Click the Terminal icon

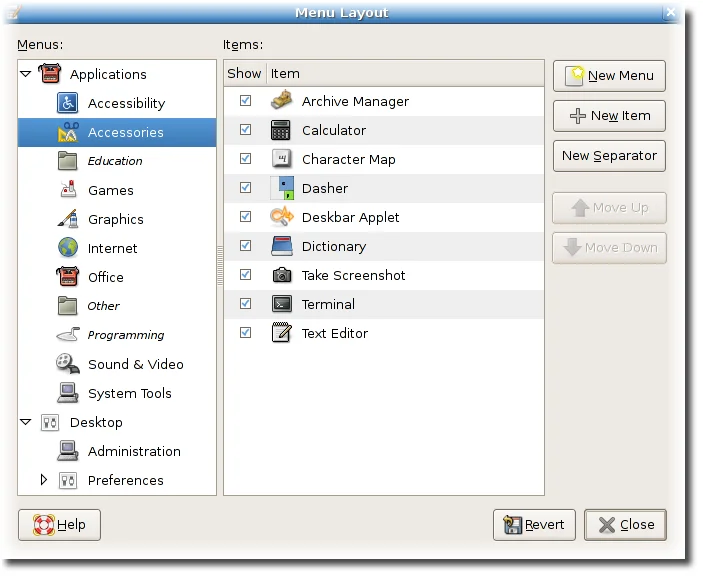(282, 304)
